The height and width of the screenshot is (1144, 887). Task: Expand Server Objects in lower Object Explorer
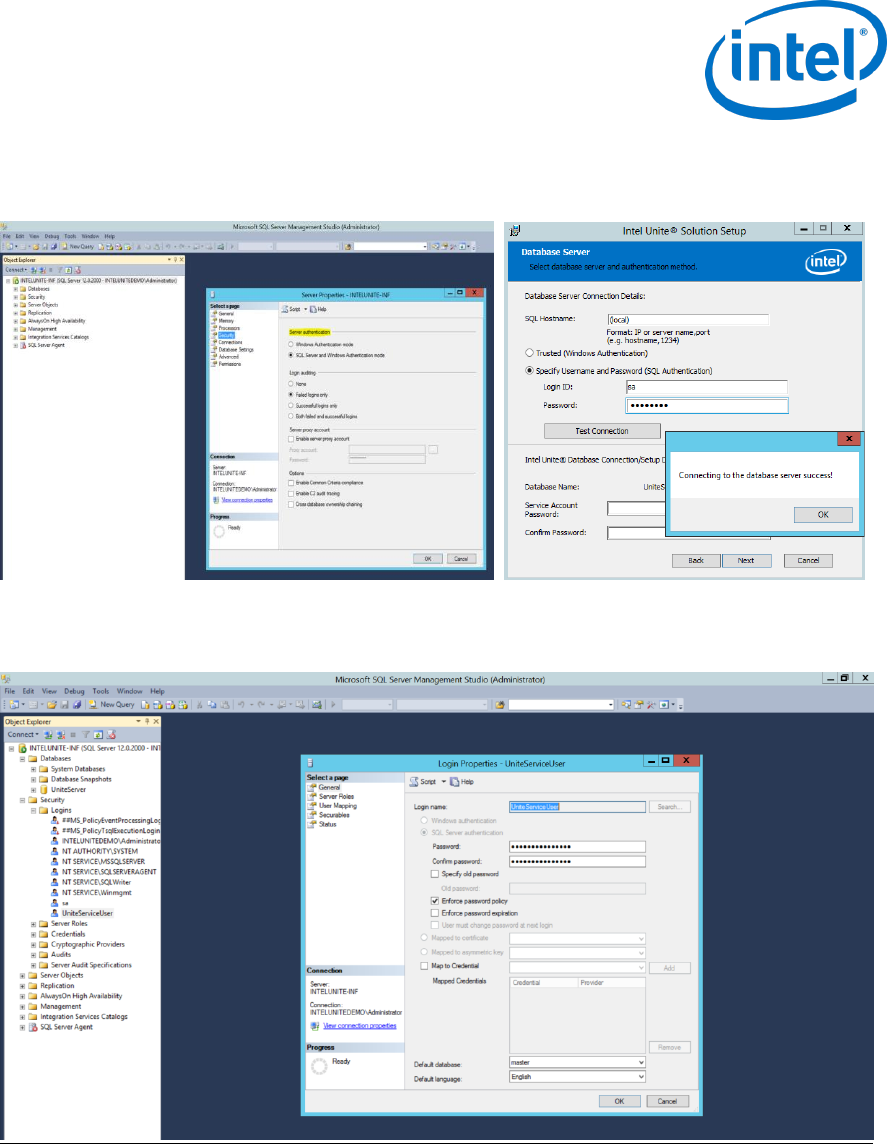[x=23, y=975]
